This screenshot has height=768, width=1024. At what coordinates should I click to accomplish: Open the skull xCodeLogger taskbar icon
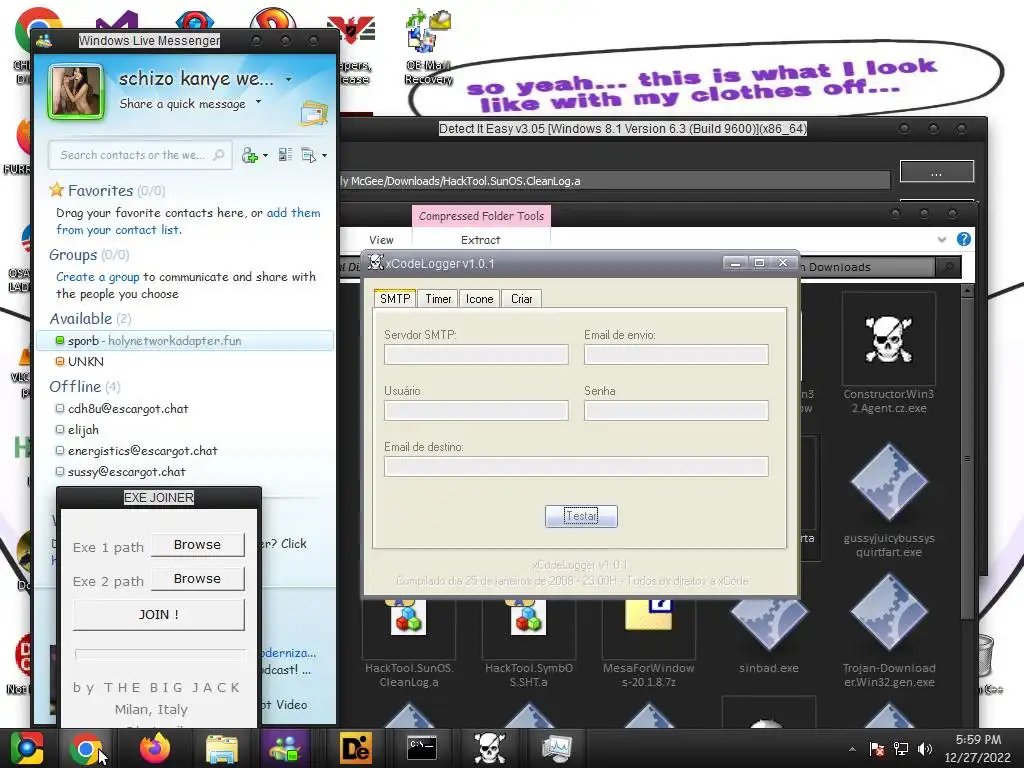(x=489, y=748)
